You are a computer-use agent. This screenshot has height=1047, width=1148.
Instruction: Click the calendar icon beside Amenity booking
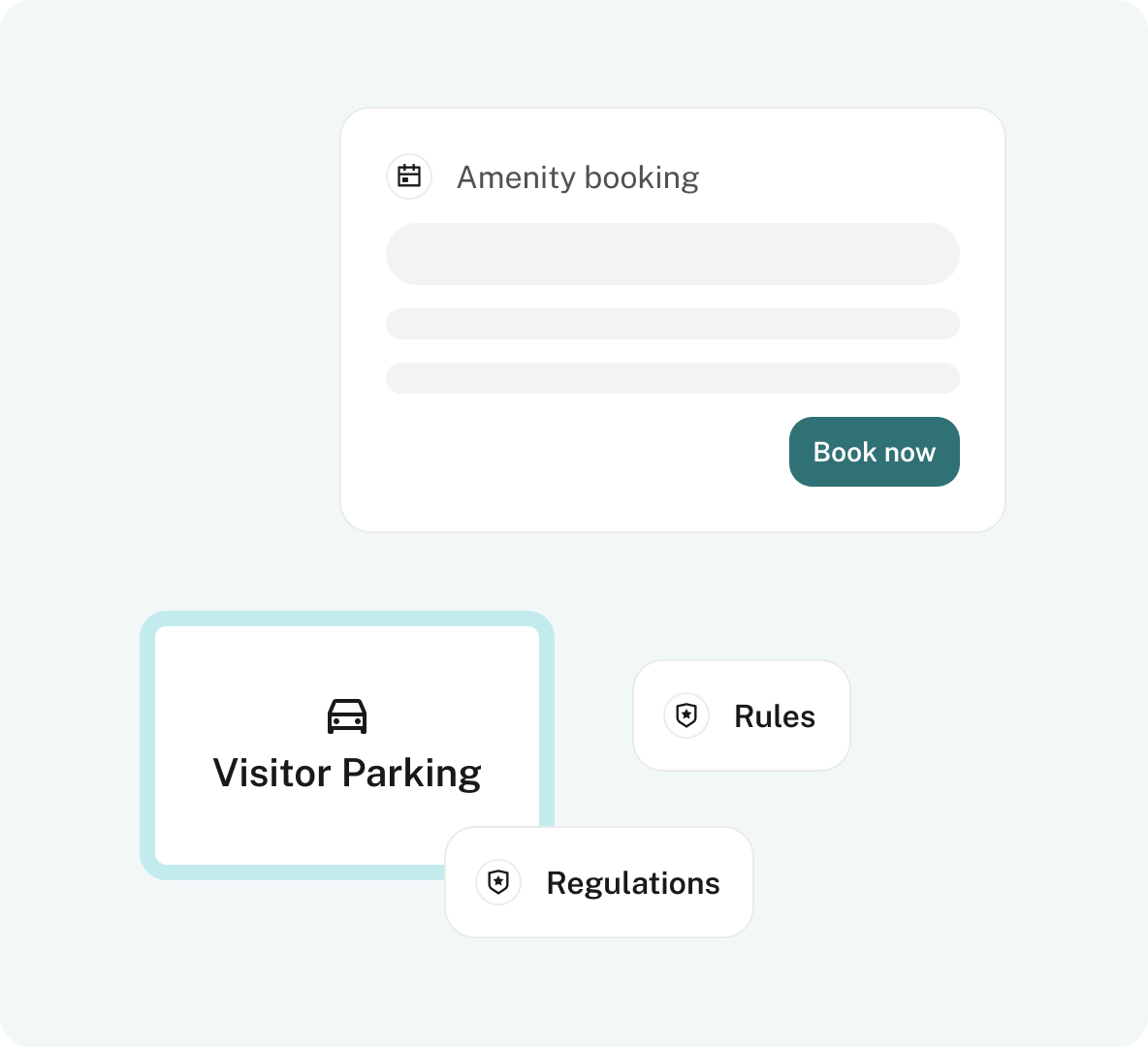(x=408, y=176)
